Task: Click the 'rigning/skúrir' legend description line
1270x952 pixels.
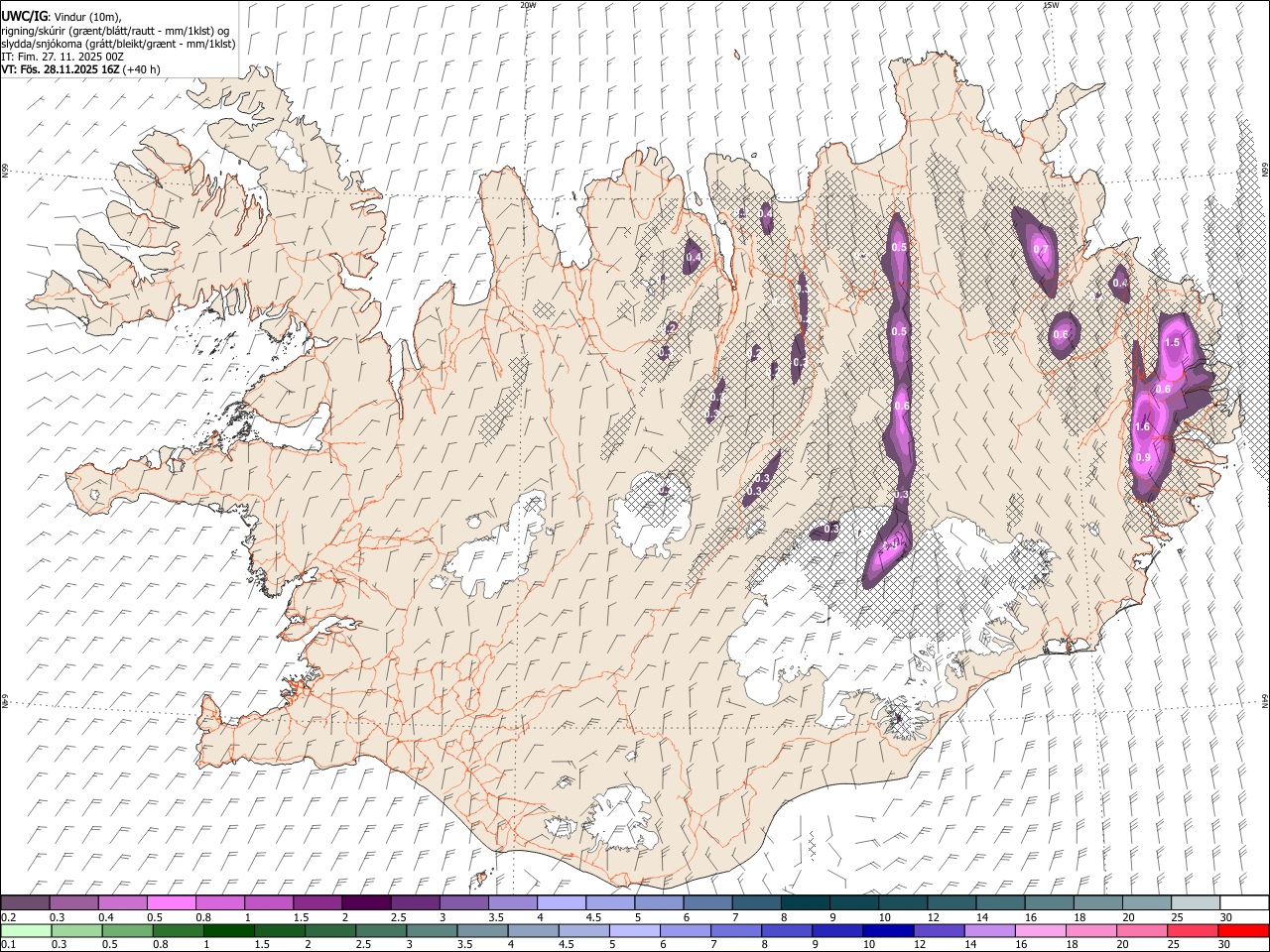Action: (x=115, y=30)
